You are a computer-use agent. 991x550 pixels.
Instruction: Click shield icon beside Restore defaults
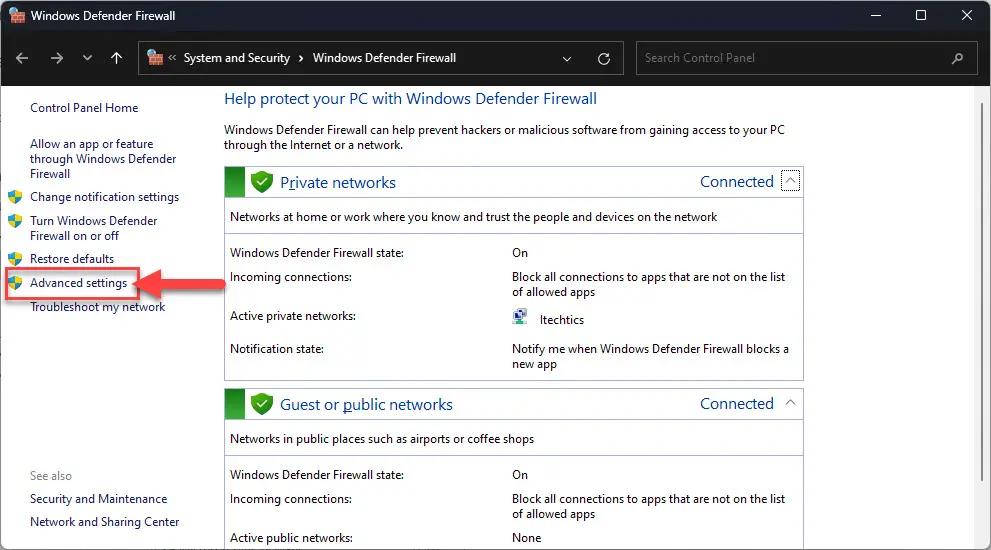[x=15, y=259]
